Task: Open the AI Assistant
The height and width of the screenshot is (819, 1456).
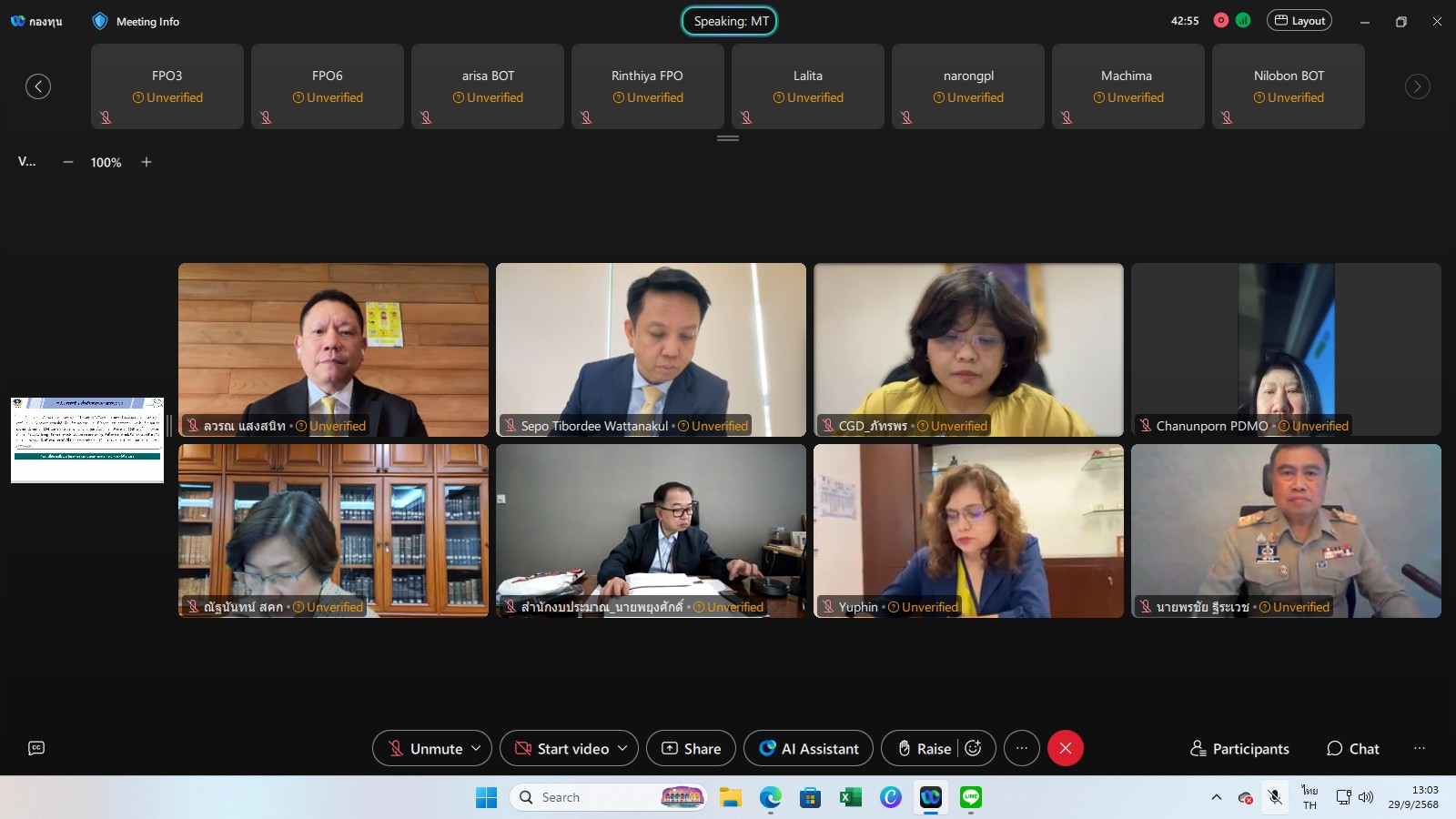Action: point(808,748)
